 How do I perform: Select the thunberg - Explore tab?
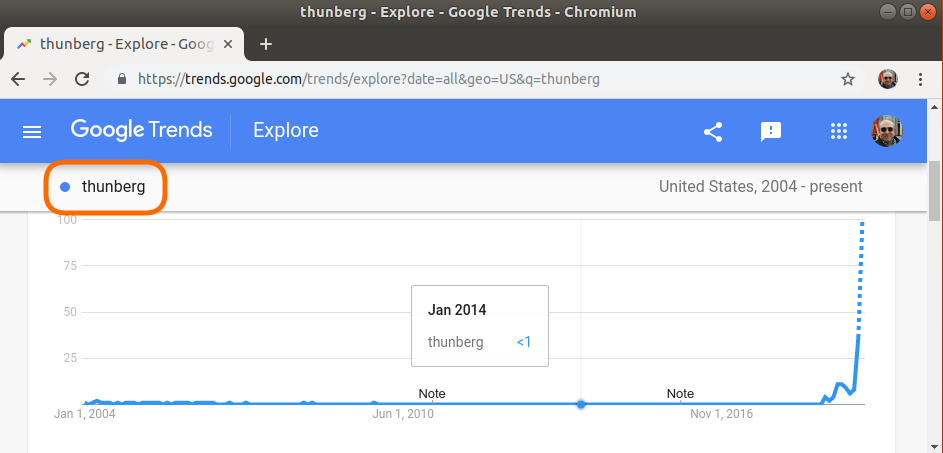[124, 44]
